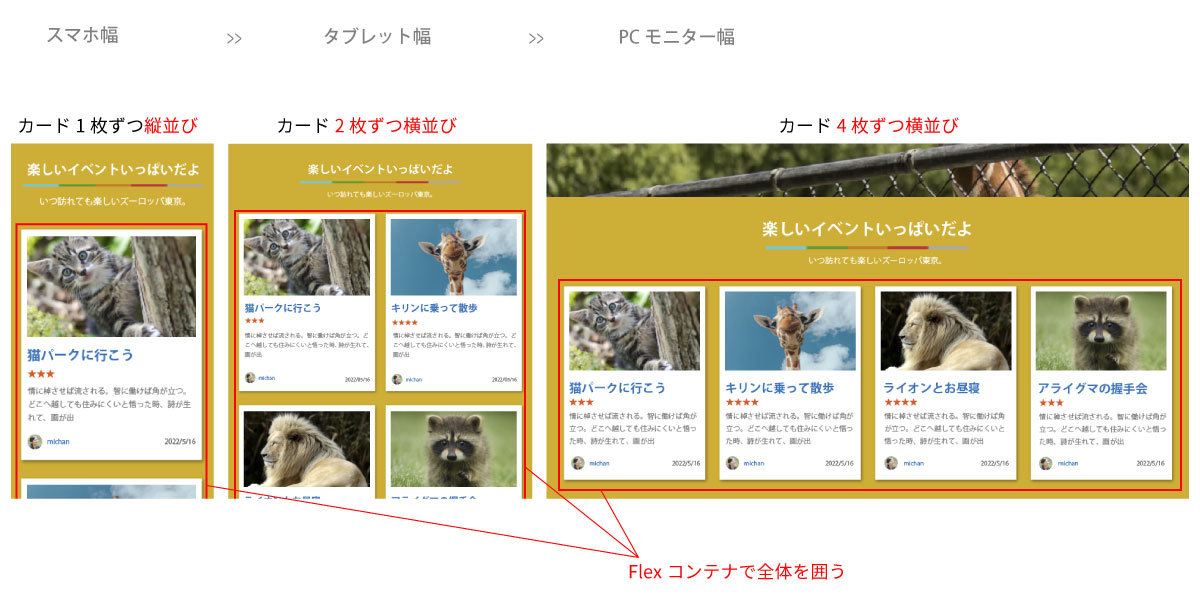The image size is (1200, 600).
Task: Click star rating in PC 猫パークに行こう card
Action: click(582, 402)
